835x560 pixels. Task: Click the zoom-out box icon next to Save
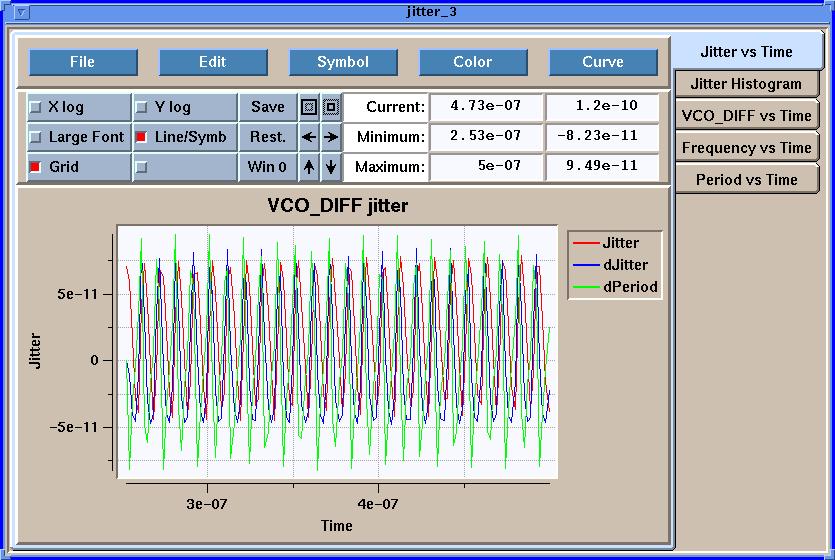coord(309,107)
